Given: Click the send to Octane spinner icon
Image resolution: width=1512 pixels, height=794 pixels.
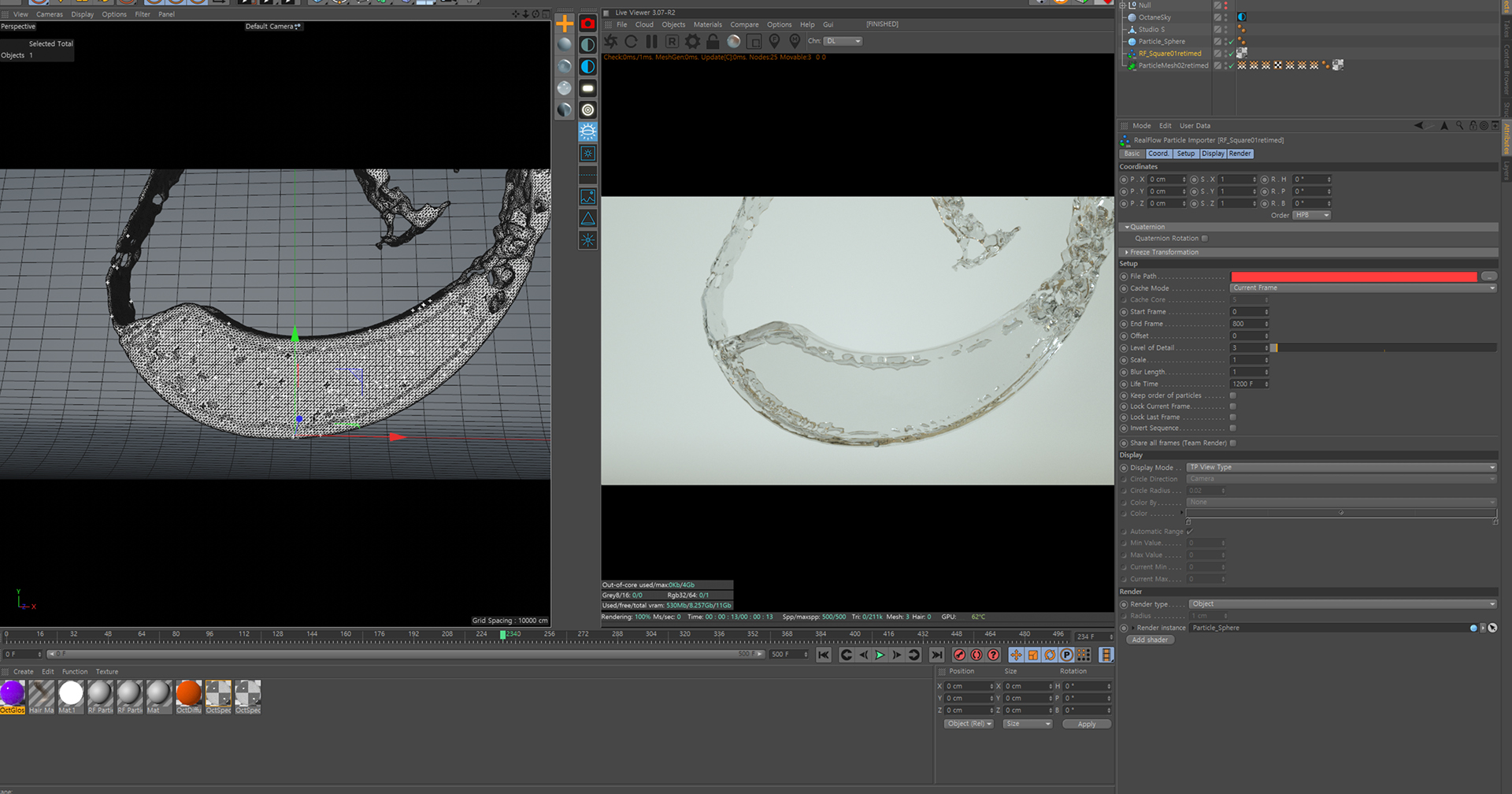Looking at the screenshot, I should 610,41.
